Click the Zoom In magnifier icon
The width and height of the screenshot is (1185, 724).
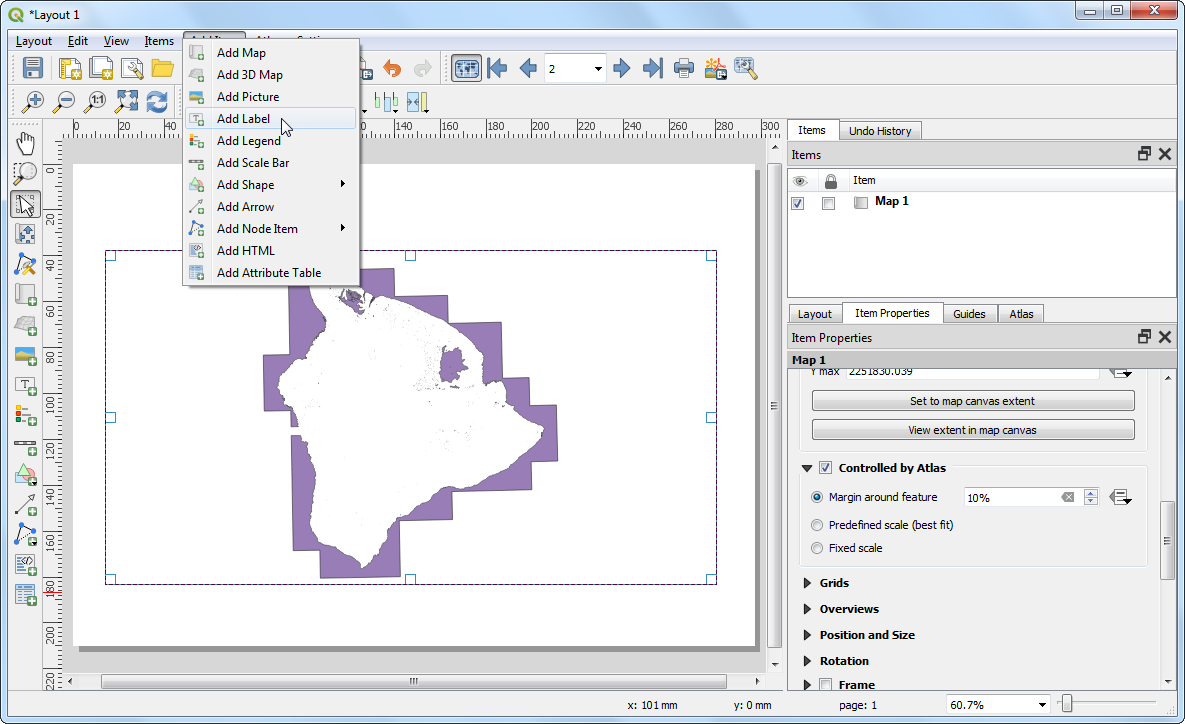click(x=33, y=101)
